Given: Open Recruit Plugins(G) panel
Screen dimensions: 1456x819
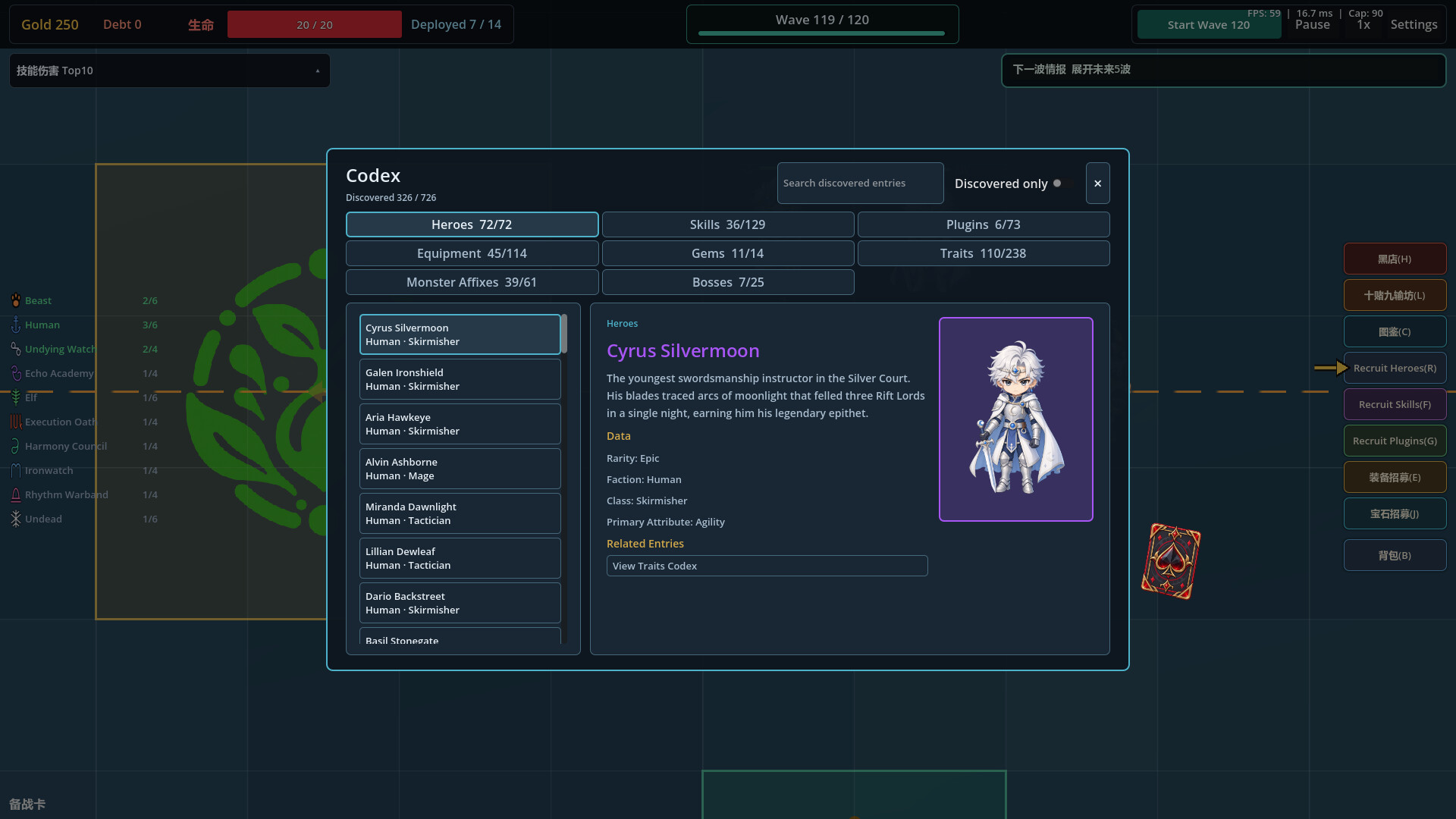Looking at the screenshot, I should point(1395,441).
